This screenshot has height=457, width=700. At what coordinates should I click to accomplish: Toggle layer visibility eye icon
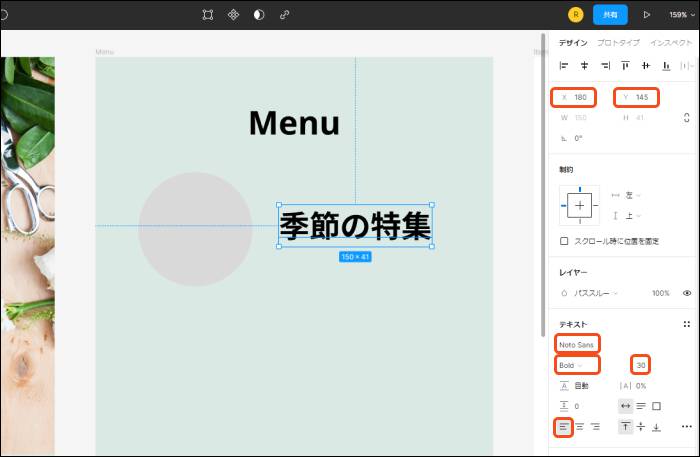pyautogui.click(x=687, y=293)
